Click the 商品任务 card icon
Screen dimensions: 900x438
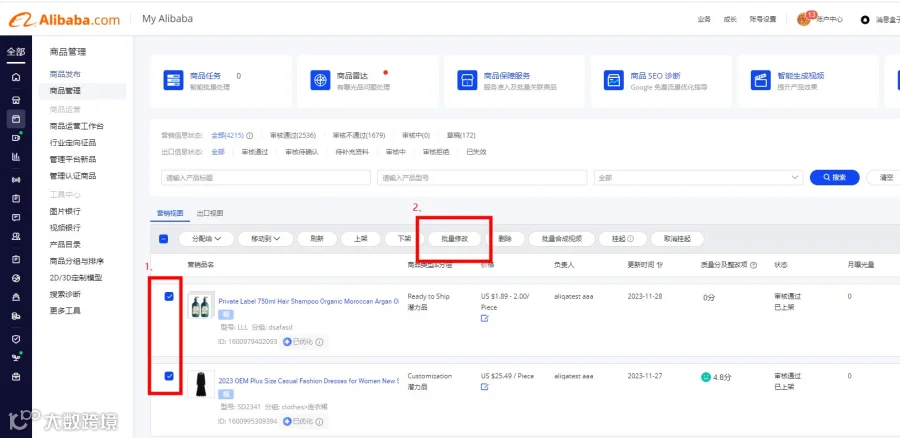(173, 80)
